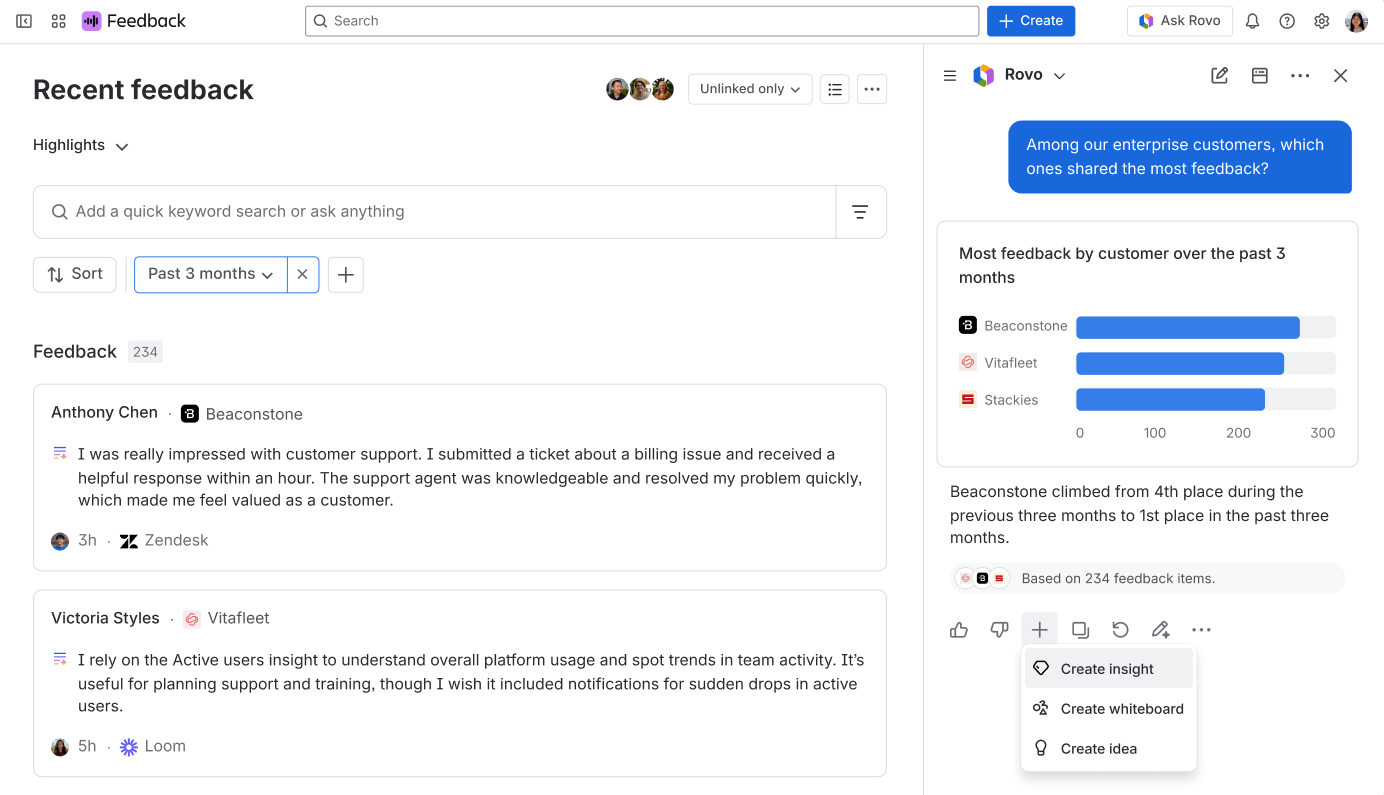Click the collaborator avatars group
Viewport: 1384px width, 795px height.
(x=640, y=89)
